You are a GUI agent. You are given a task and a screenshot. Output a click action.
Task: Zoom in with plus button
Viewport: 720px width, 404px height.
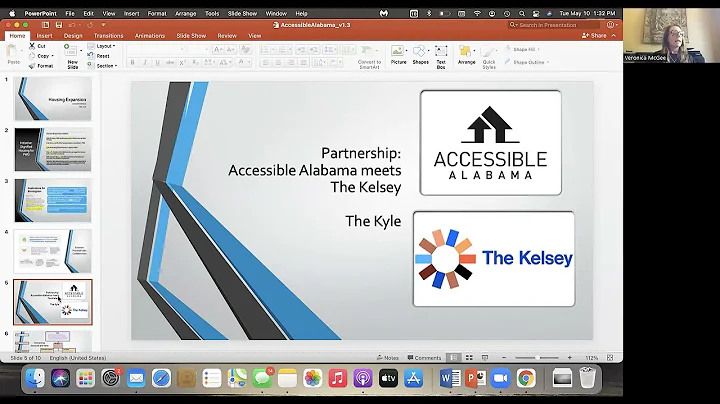569,358
